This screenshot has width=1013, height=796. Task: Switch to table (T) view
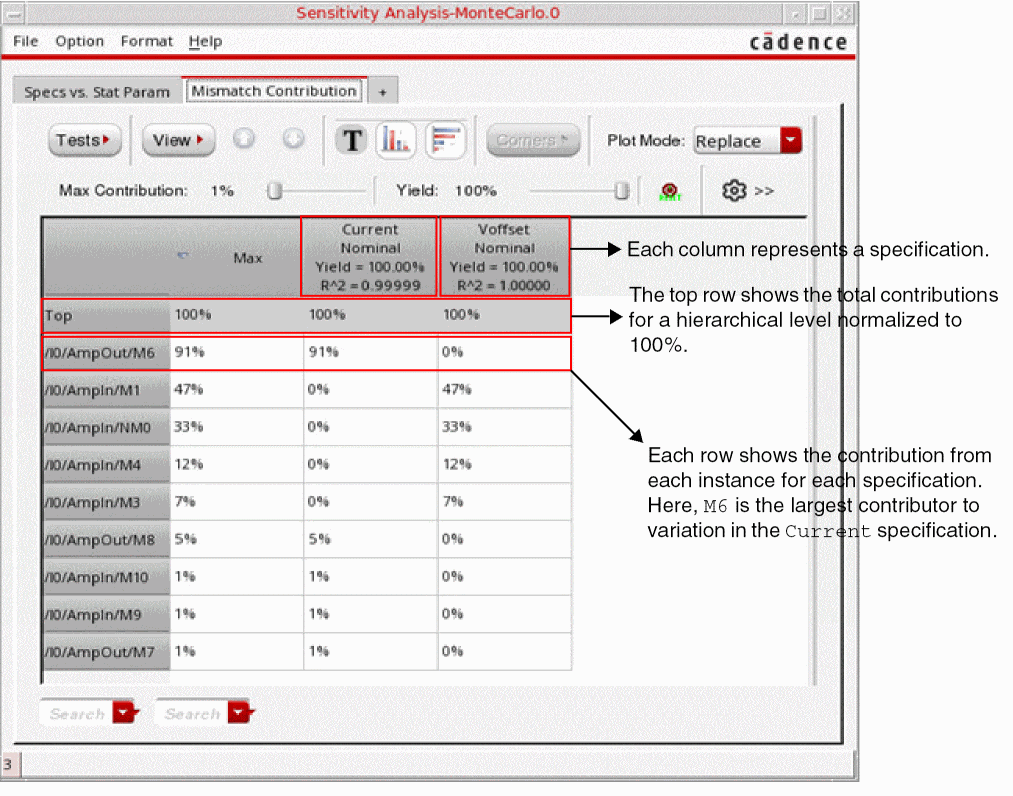(x=352, y=140)
